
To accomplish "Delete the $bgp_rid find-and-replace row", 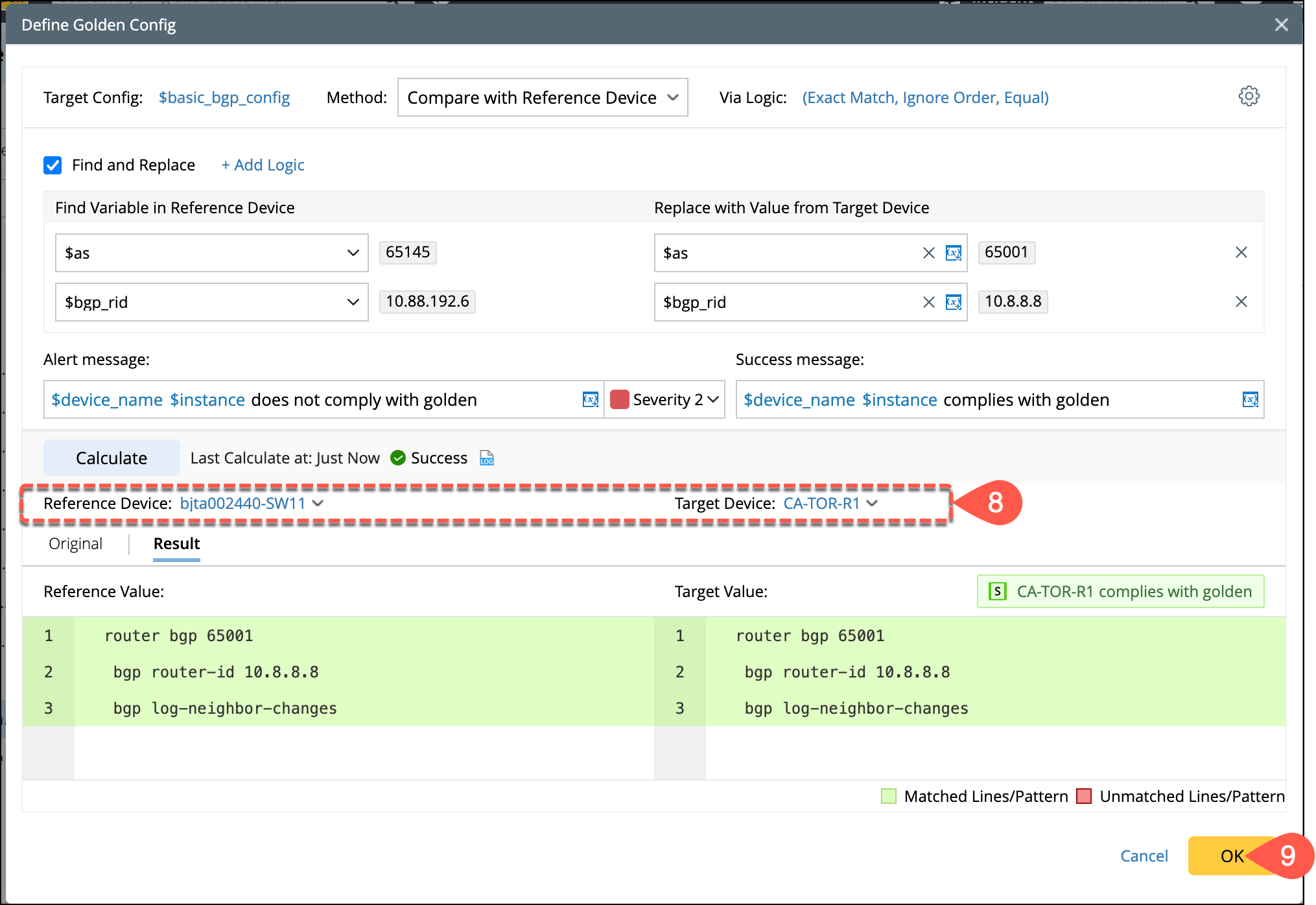I will (x=1241, y=301).
